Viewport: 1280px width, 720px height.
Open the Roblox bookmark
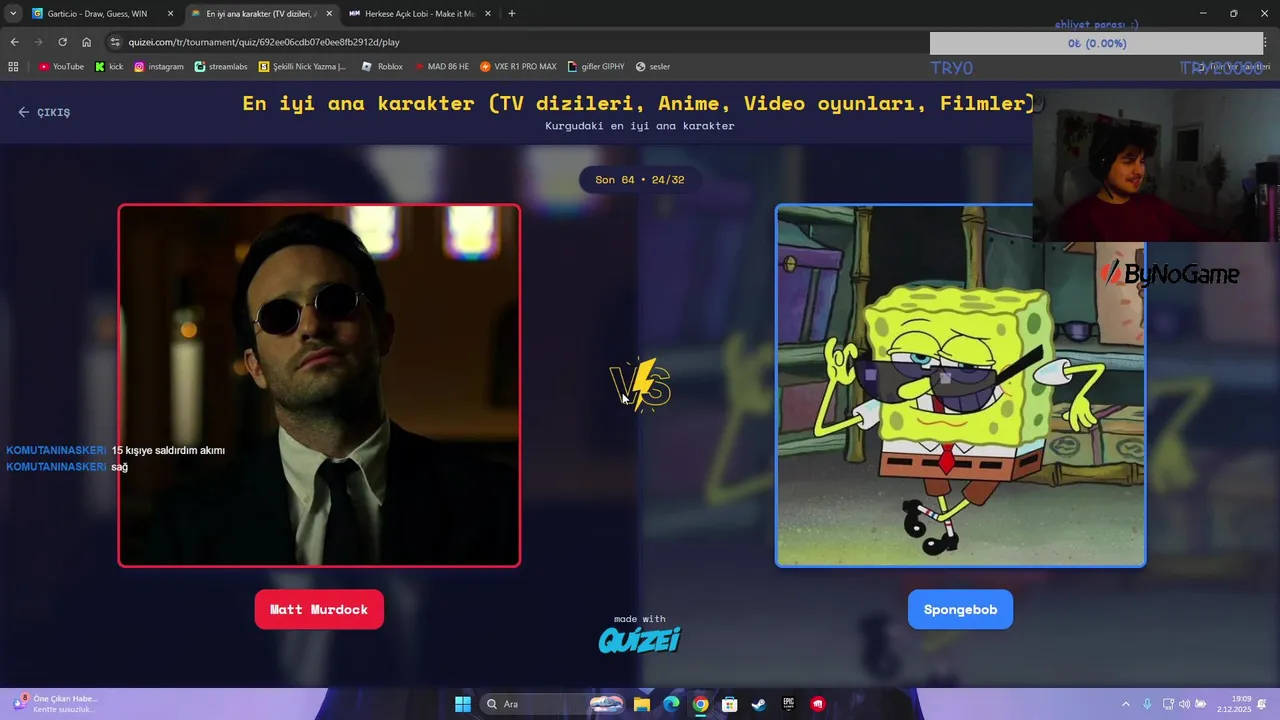tap(382, 66)
